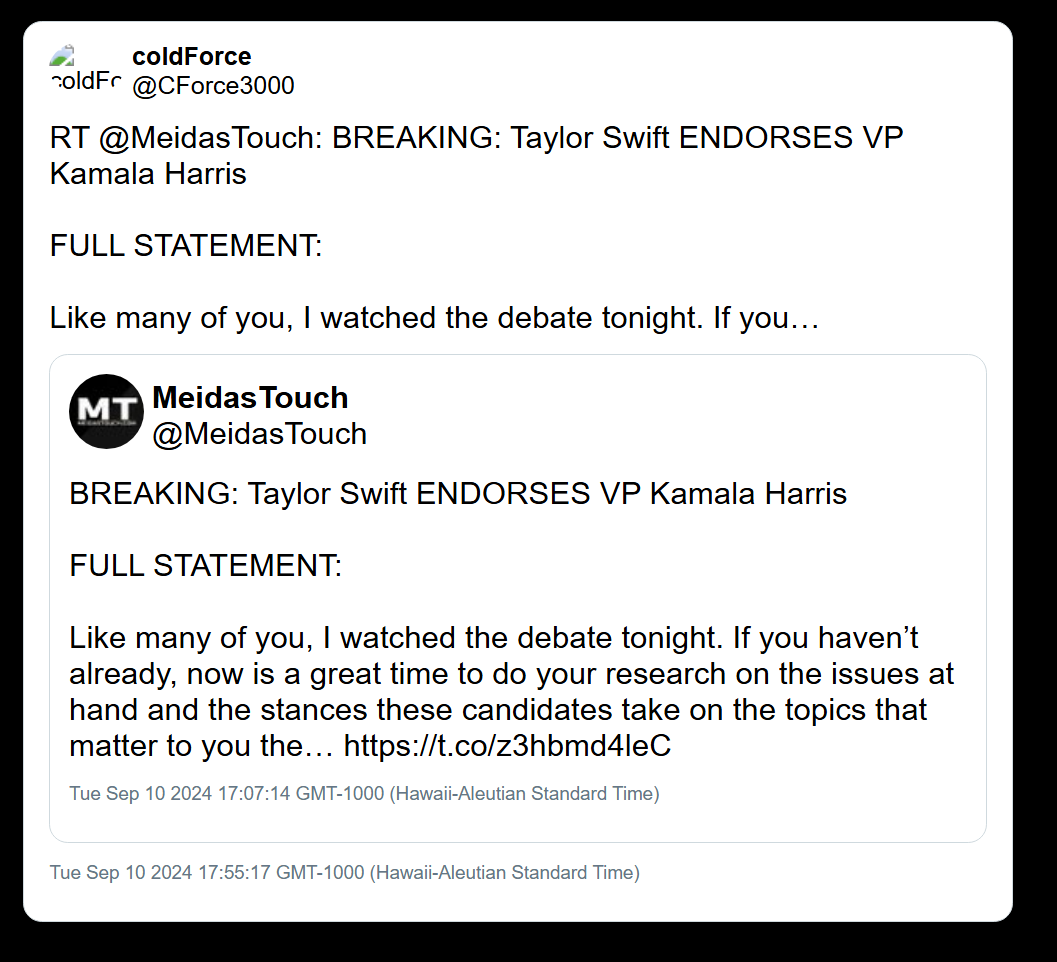
Task: Click 'matter to you the…' in quoted tweet
Action: [199, 746]
